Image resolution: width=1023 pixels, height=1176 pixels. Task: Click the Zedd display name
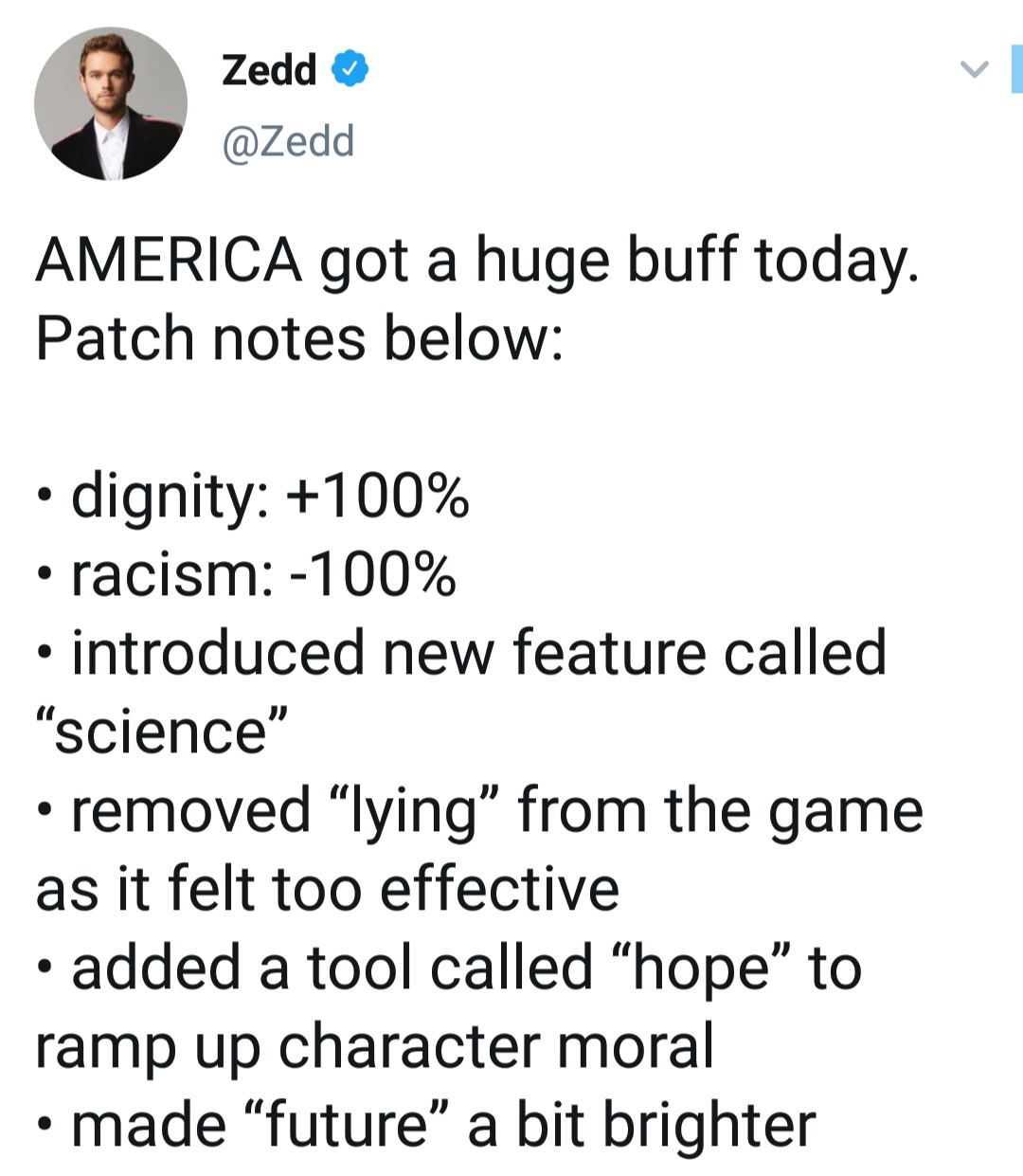pyautogui.click(x=269, y=69)
